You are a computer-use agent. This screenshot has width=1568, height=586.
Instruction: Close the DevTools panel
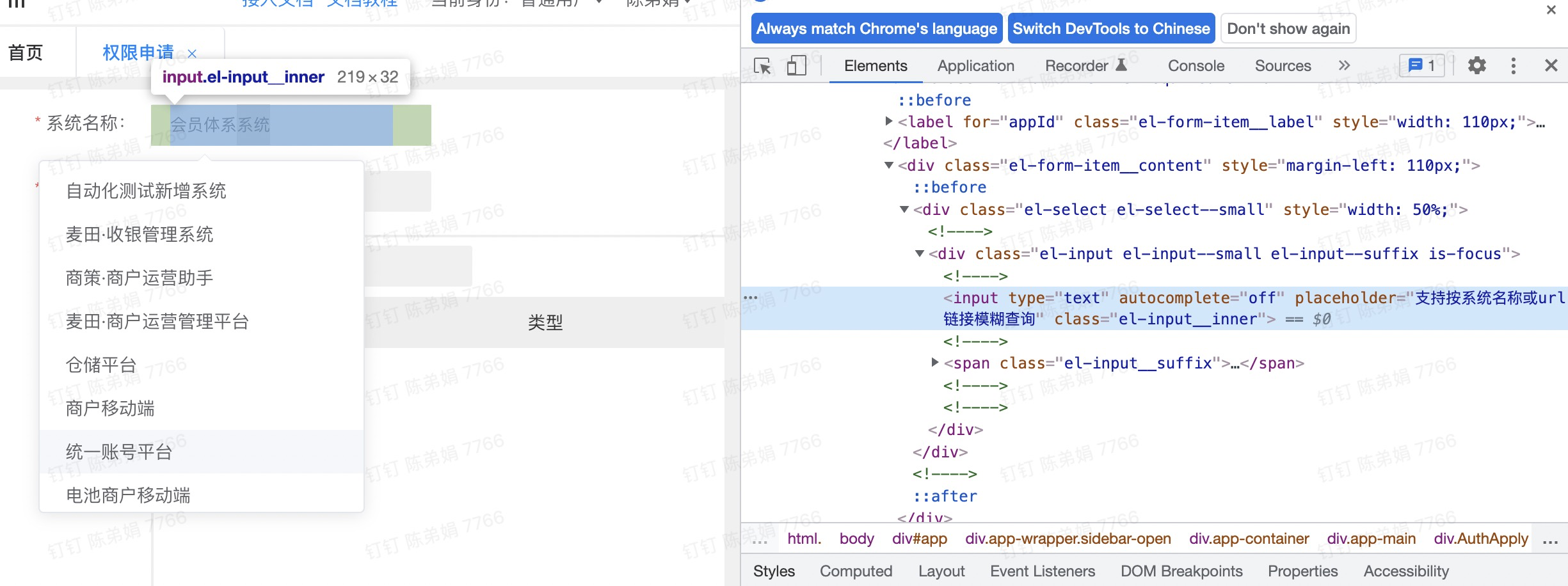click(1551, 65)
